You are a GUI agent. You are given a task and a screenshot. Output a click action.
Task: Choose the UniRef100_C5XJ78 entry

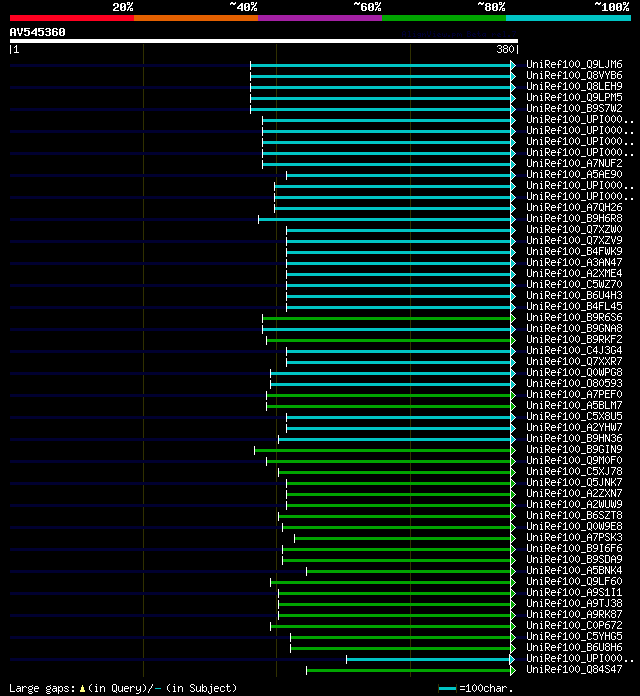[x=574, y=471]
